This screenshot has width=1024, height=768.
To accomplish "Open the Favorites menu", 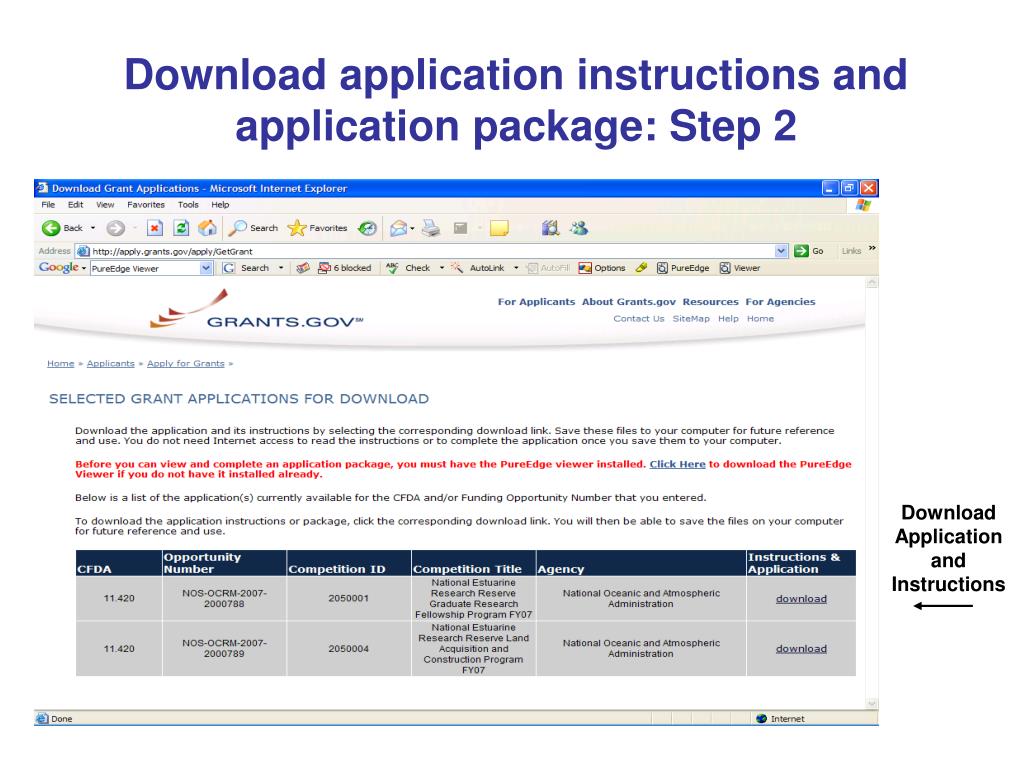I will coord(146,205).
